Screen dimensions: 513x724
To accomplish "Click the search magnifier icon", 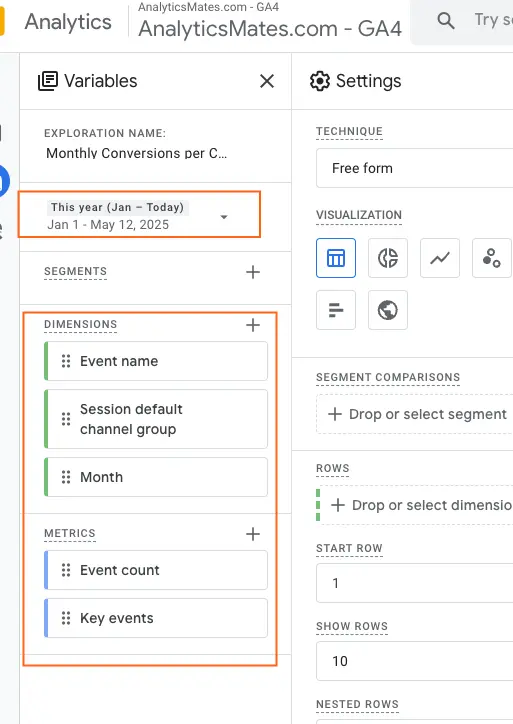I will (446, 20).
